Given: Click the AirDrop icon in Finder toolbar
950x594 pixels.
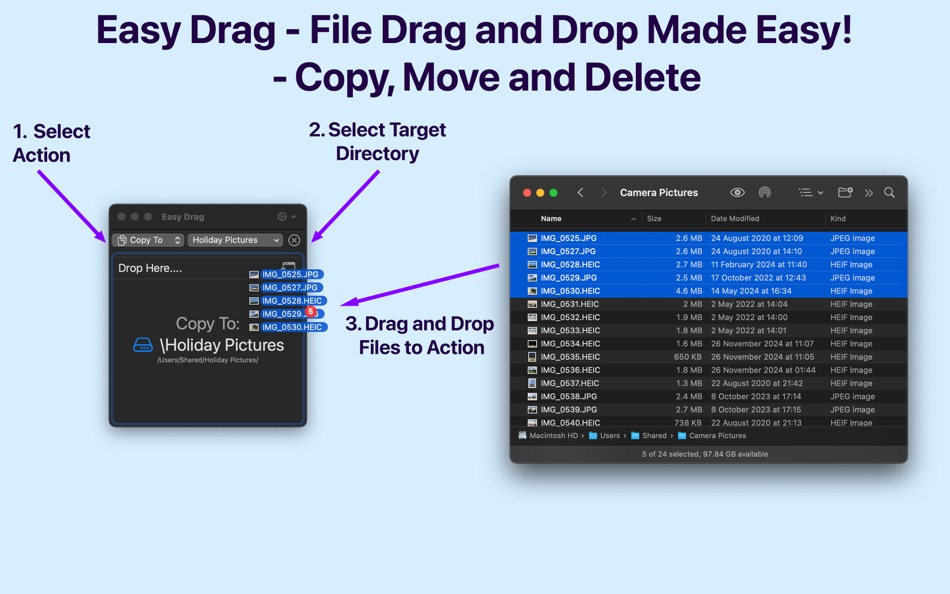Looking at the screenshot, I should pyautogui.click(x=765, y=192).
